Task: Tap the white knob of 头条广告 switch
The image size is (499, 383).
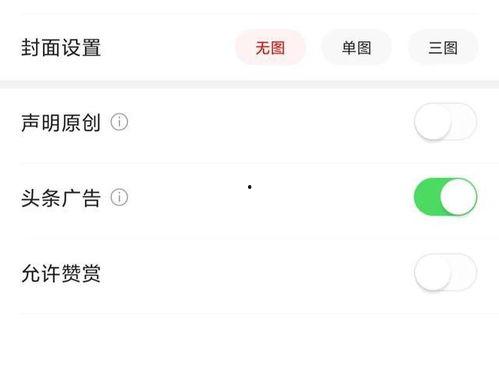Action: coord(458,197)
